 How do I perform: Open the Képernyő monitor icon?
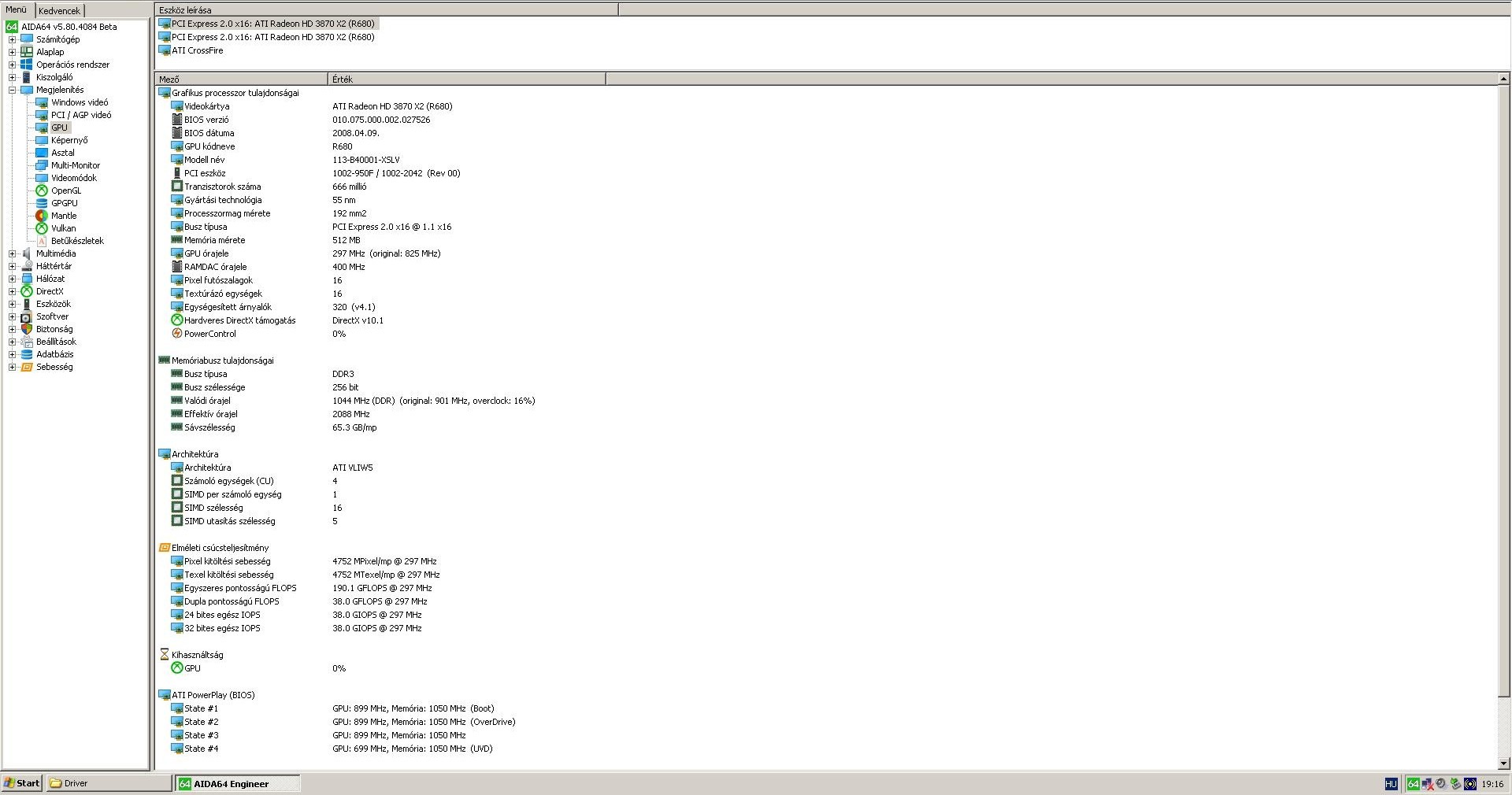pos(42,140)
